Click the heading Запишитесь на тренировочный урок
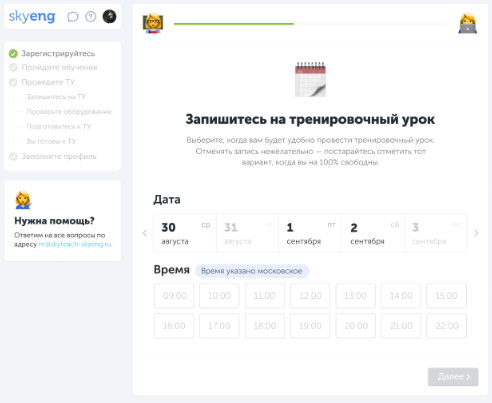This screenshot has width=492, height=403. pyautogui.click(x=310, y=119)
